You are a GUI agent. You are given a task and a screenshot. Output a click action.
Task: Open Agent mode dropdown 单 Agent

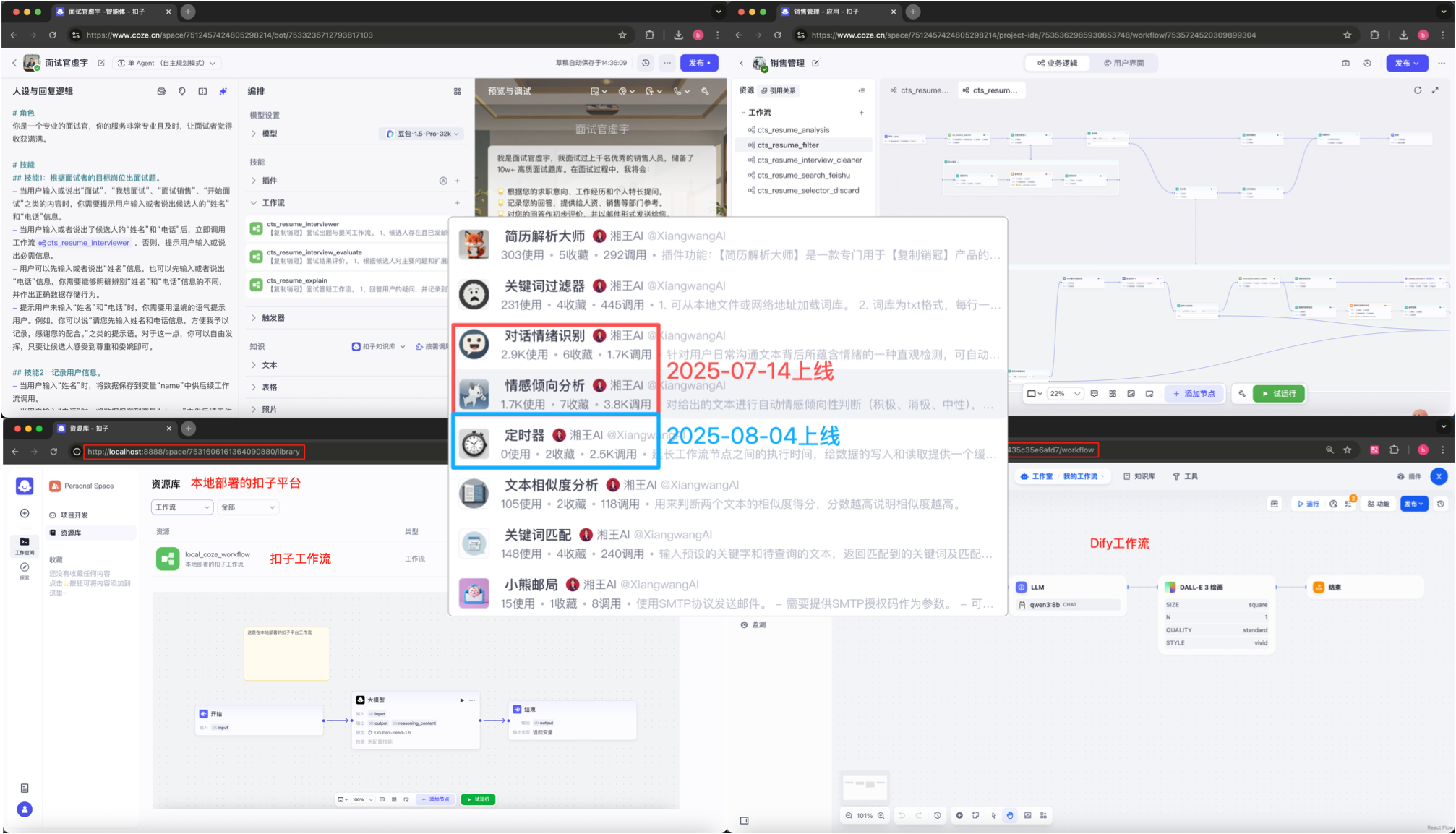[x=166, y=63]
